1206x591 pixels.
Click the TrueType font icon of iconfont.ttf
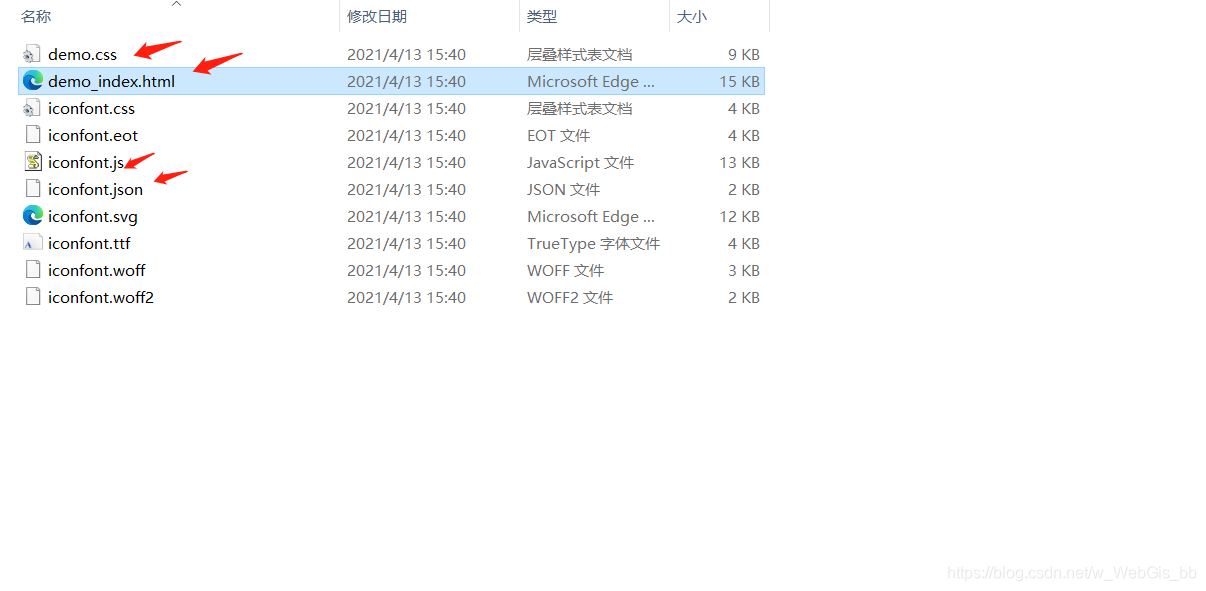[31, 243]
